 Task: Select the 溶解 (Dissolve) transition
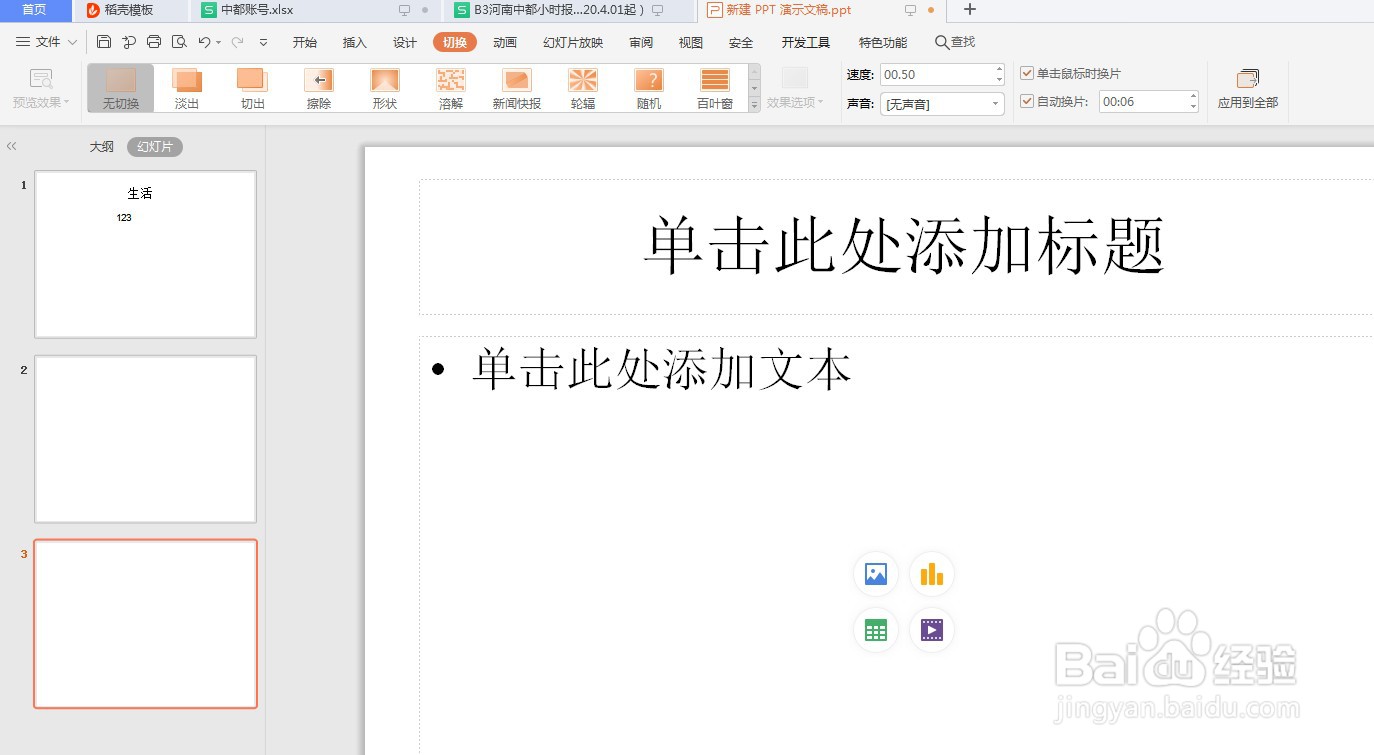[x=450, y=87]
